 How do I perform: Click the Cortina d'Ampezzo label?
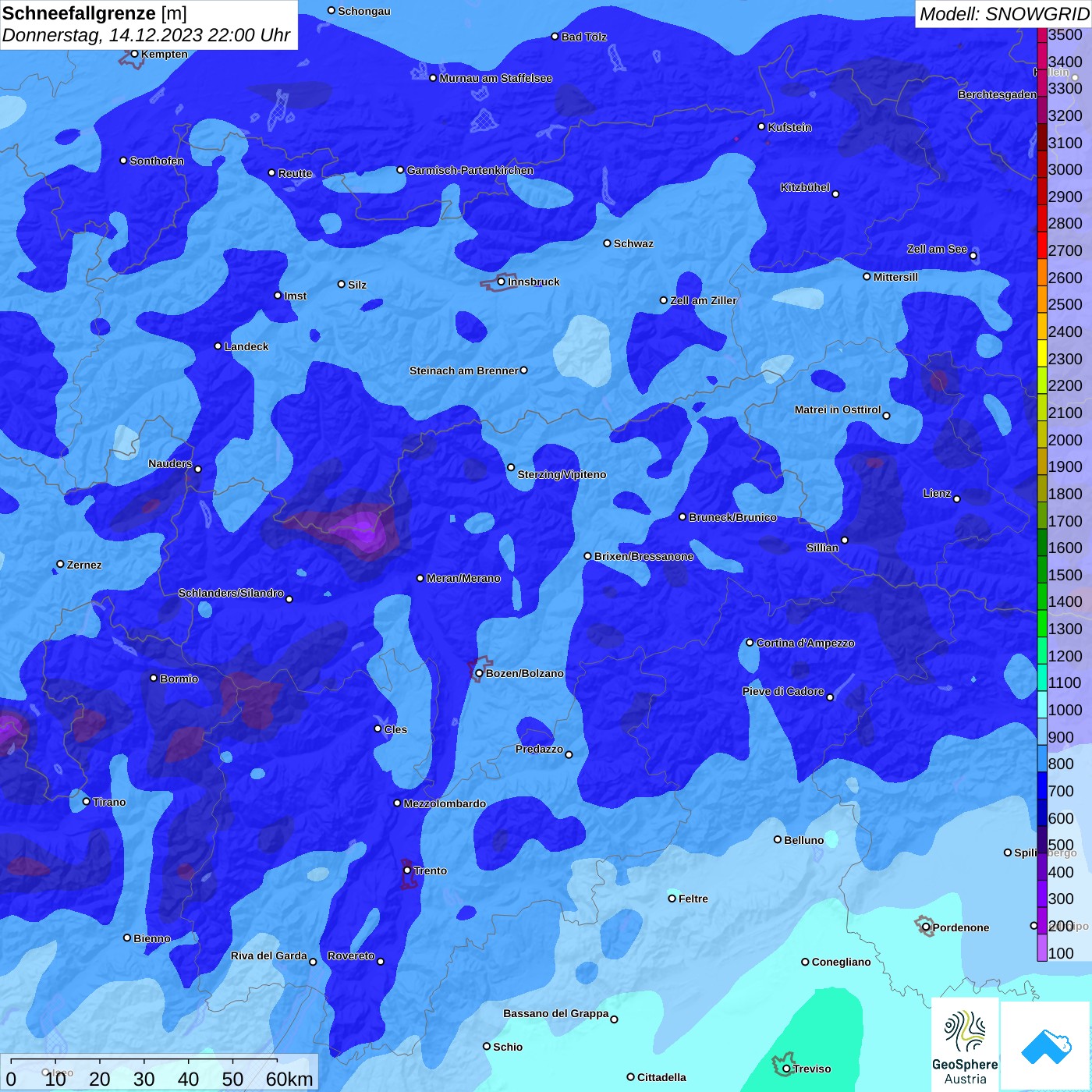point(805,643)
